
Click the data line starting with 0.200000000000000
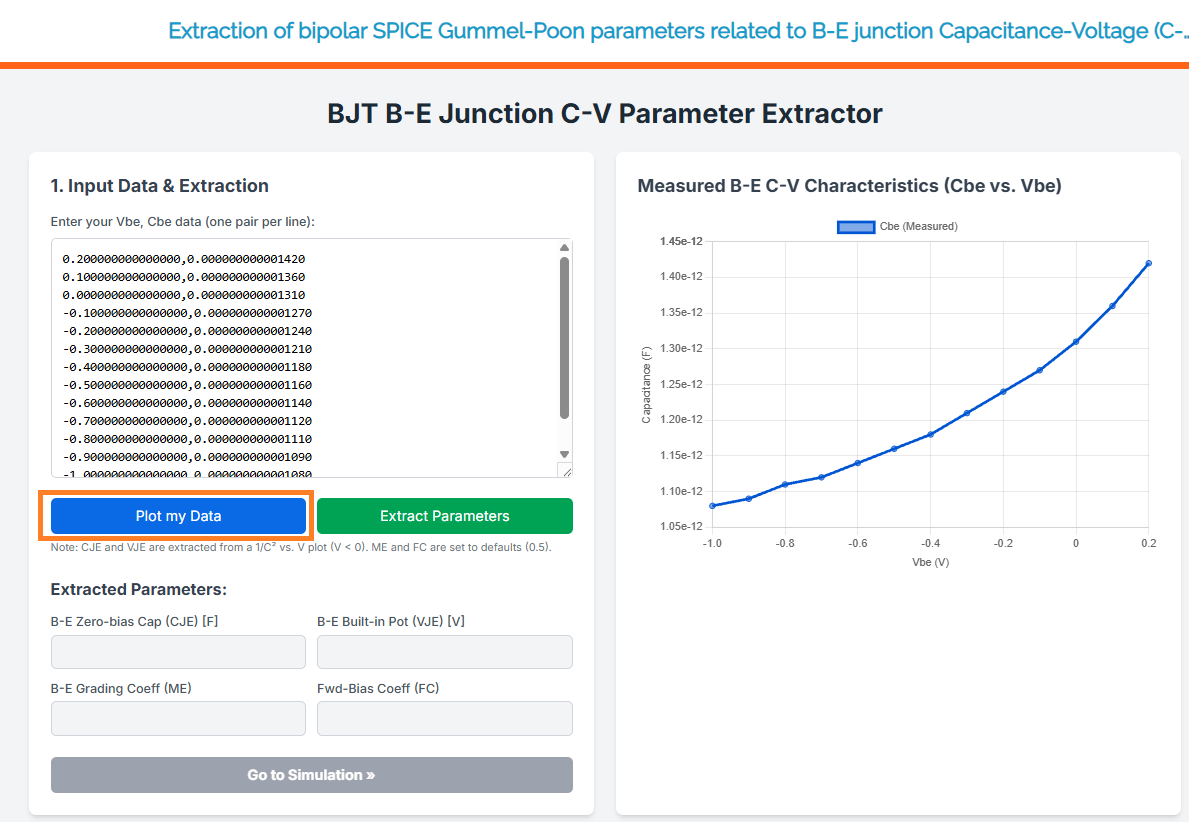[x=184, y=258]
